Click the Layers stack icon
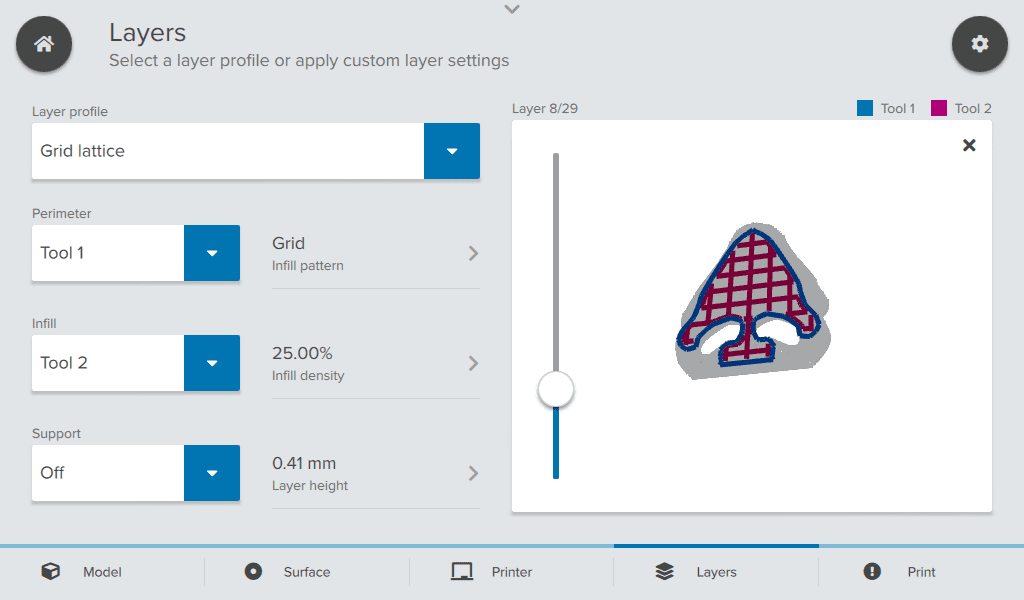 665,572
